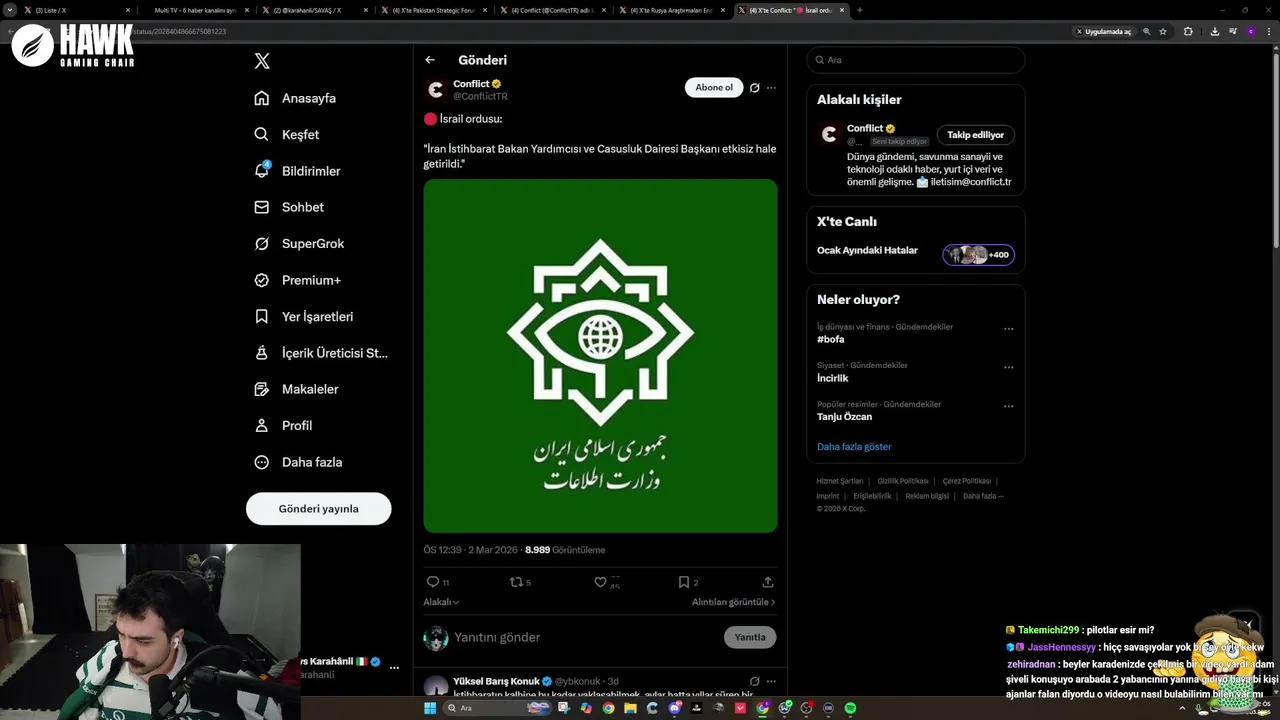Viewport: 1280px width, 720px height.
Task: Open more options on Conflict post
Action: (x=771, y=88)
